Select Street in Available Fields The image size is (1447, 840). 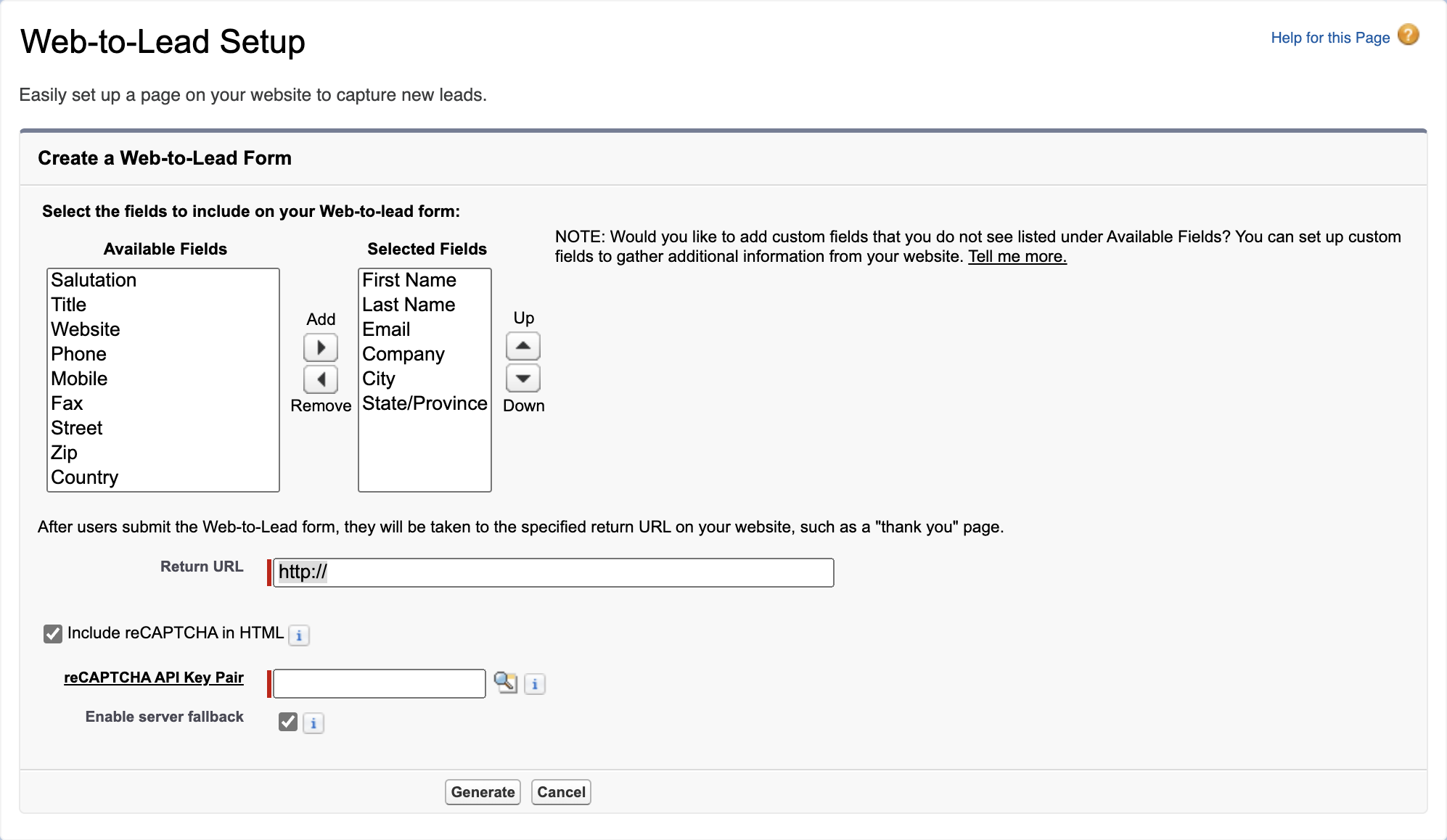(x=163, y=428)
